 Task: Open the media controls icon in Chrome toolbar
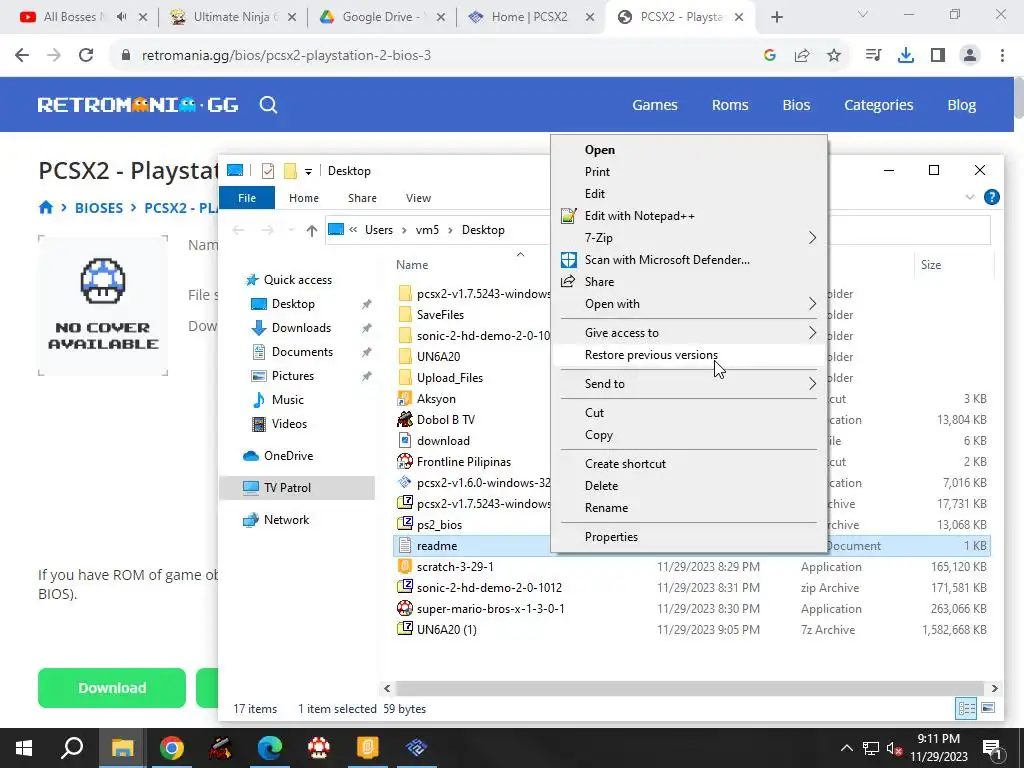[873, 56]
